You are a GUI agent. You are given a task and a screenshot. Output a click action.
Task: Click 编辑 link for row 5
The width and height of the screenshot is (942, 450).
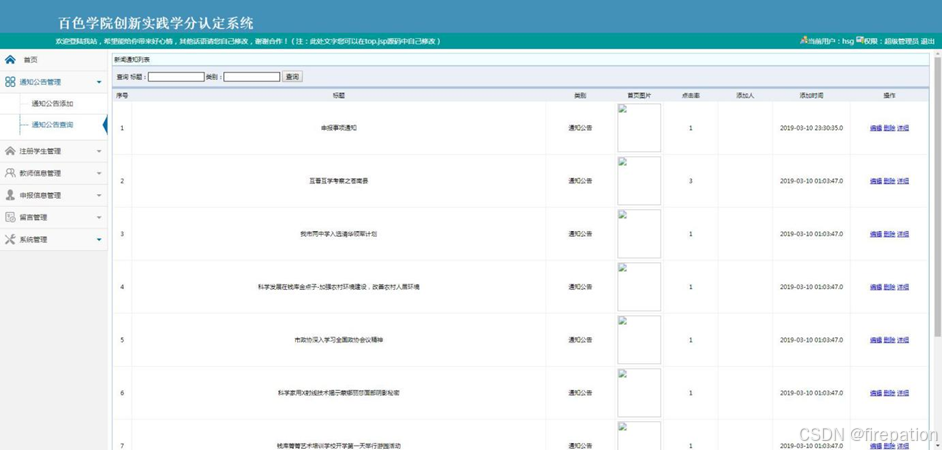pos(875,340)
